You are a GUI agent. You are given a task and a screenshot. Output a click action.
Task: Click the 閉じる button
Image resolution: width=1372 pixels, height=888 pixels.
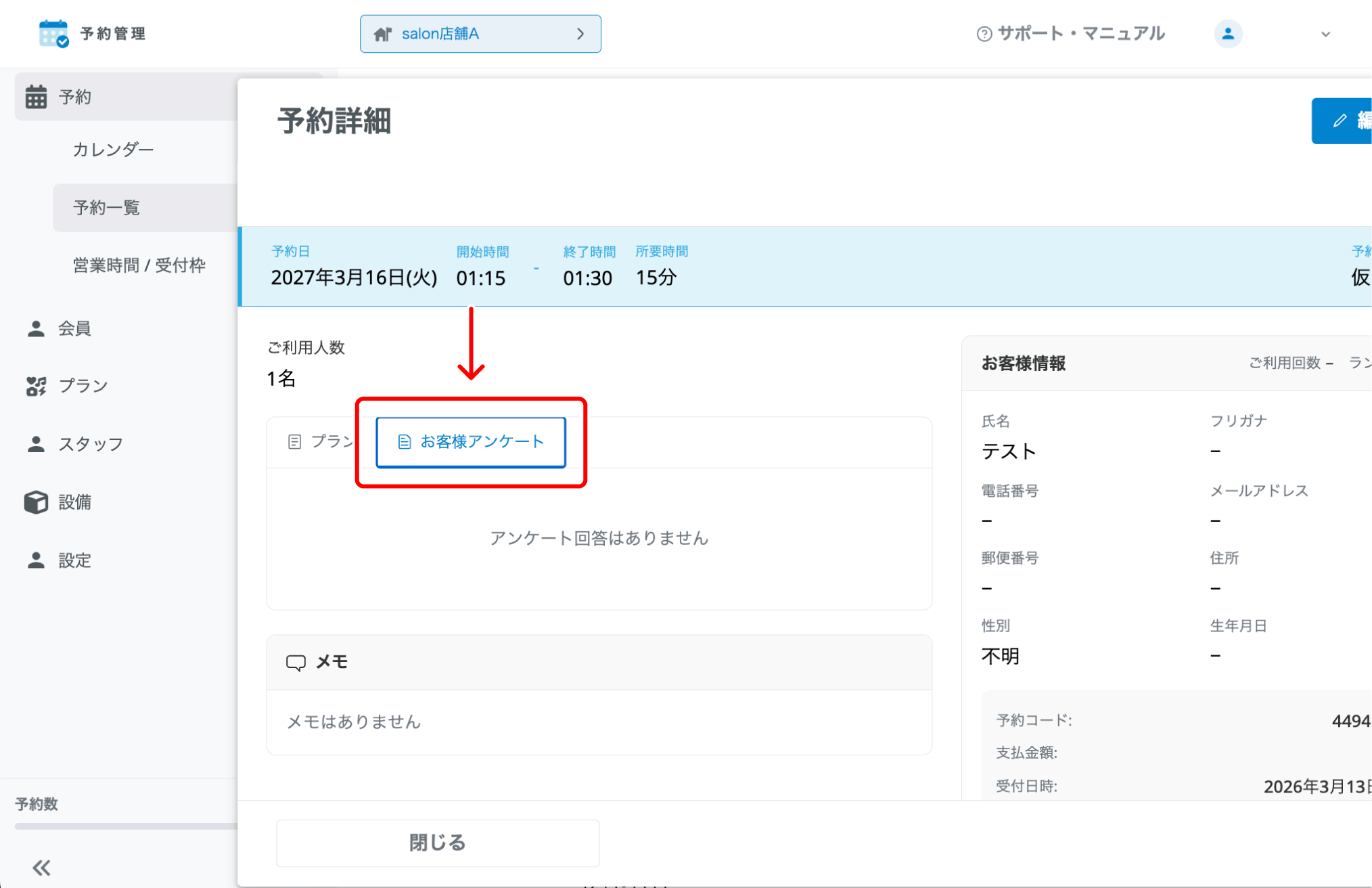[438, 843]
